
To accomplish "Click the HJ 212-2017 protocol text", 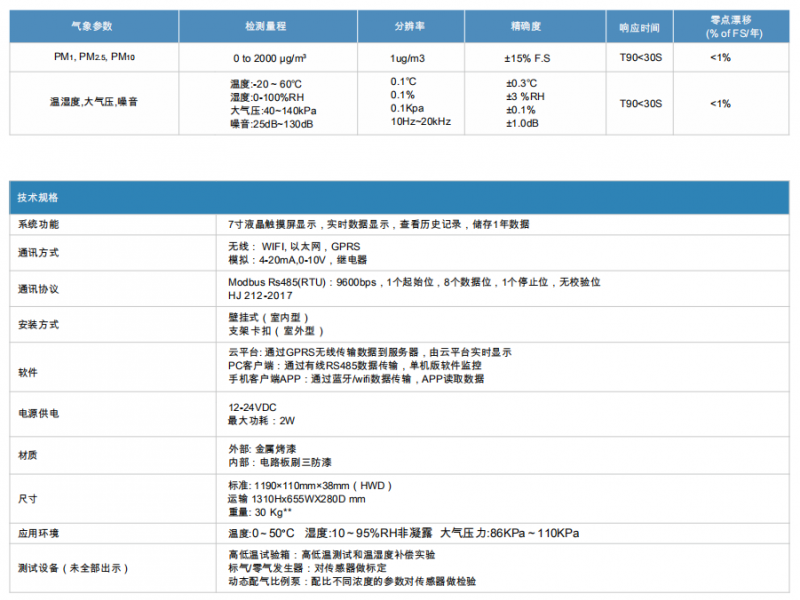I will [x=260, y=295].
